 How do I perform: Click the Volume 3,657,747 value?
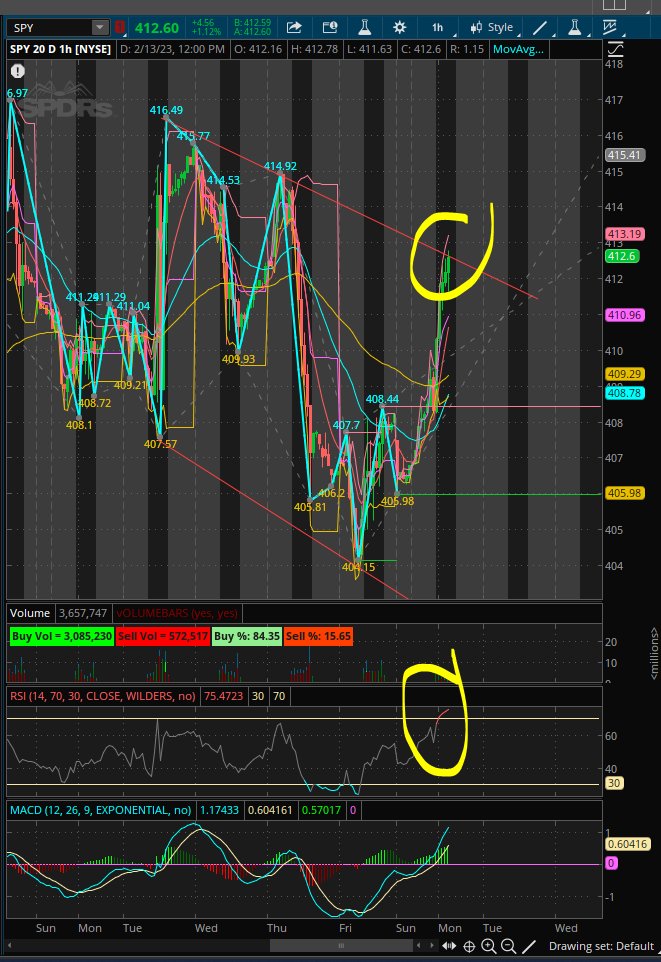[83, 613]
